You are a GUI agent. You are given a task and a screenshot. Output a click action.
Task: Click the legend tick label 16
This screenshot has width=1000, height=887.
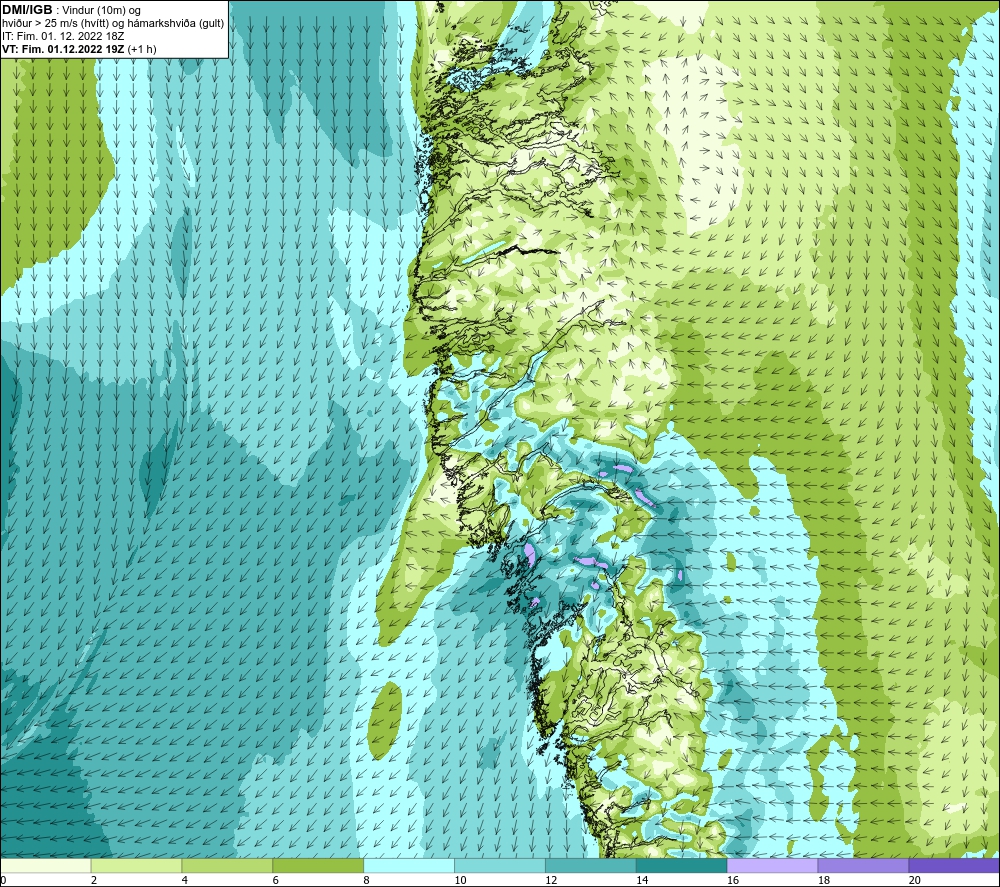733,880
